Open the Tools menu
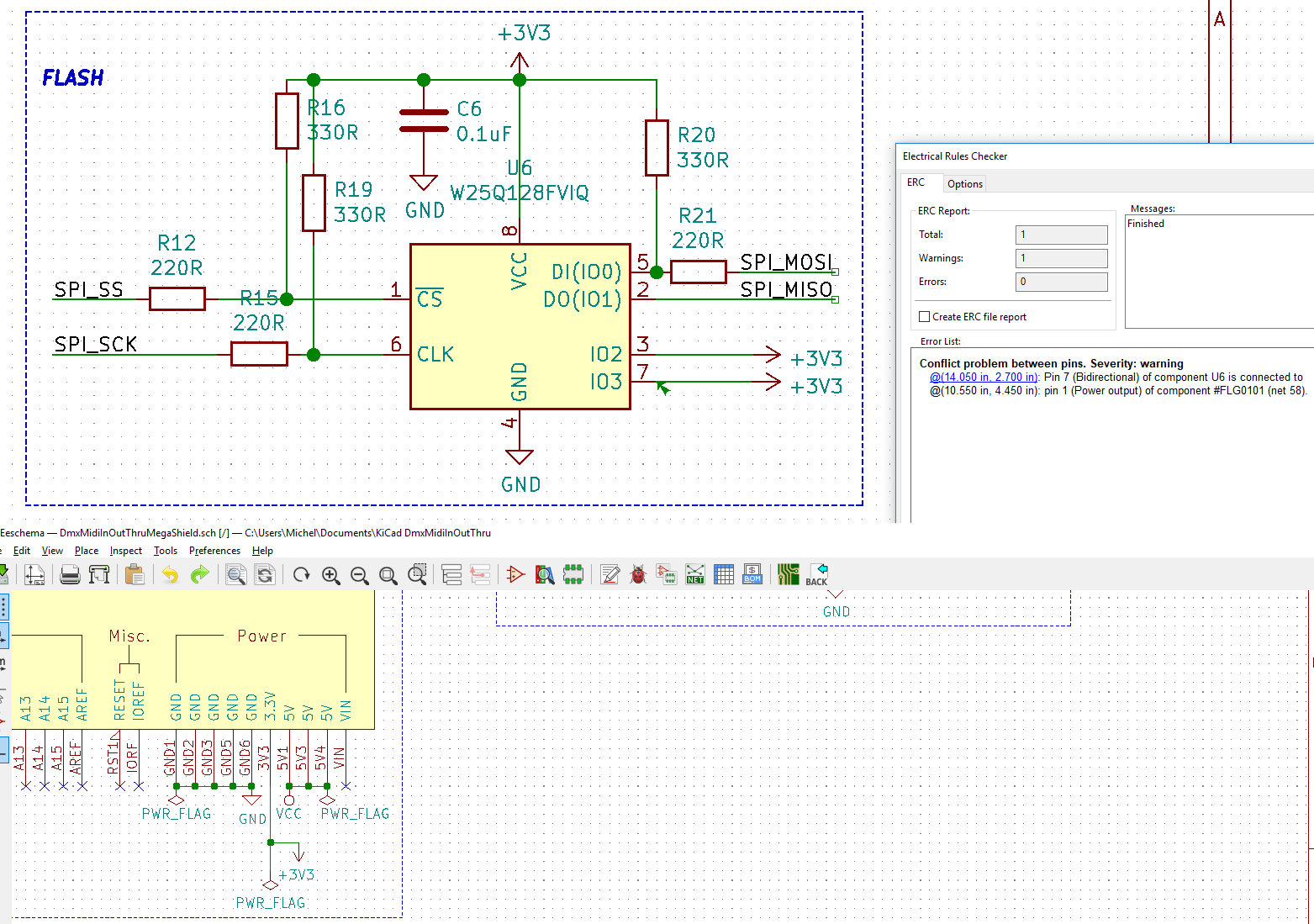The image size is (1314, 924). 166,551
